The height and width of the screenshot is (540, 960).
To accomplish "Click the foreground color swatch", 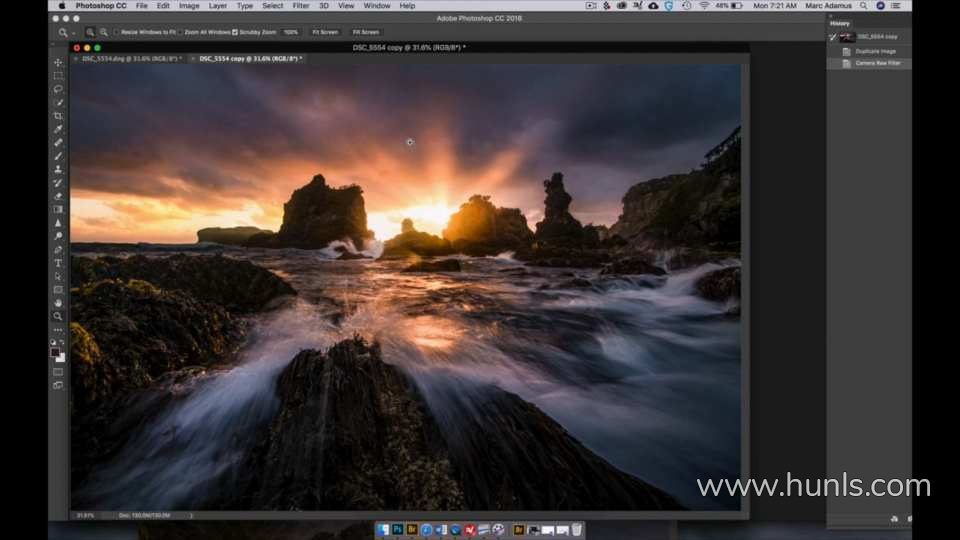I will 56,351.
